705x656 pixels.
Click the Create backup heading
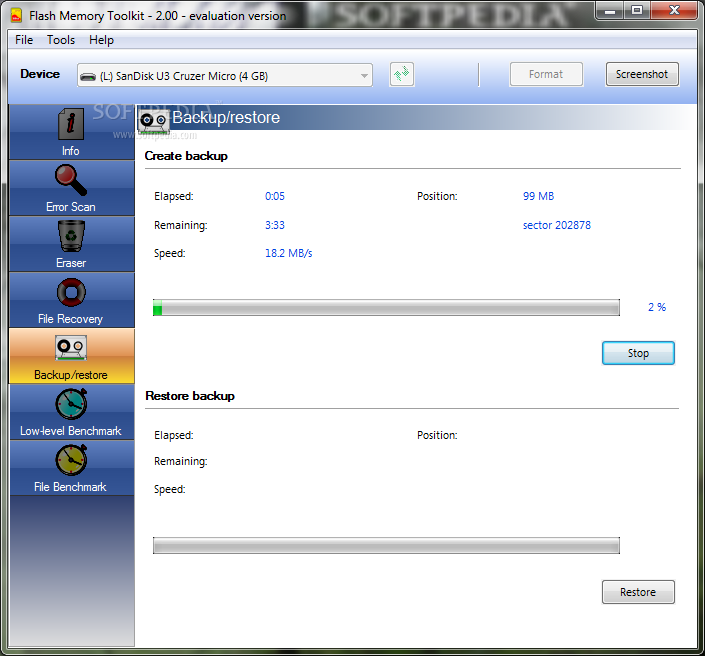[x=186, y=156]
